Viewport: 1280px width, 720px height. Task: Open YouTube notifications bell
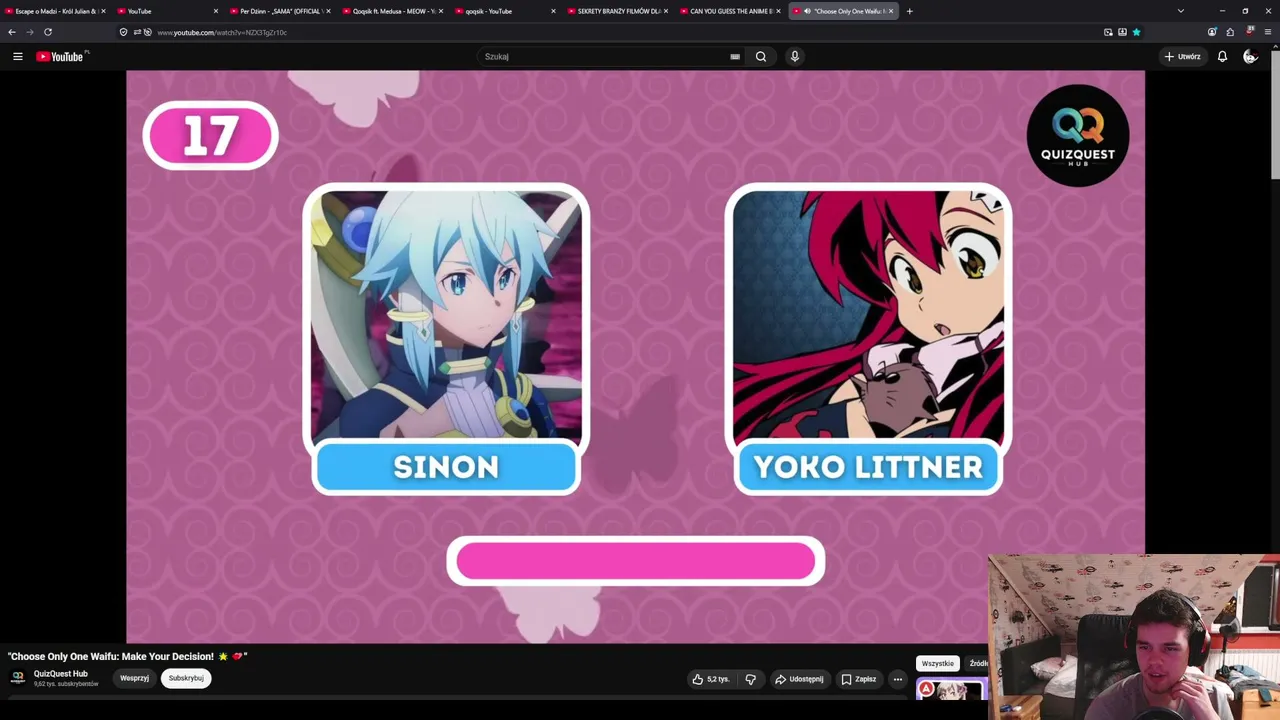pos(1222,57)
